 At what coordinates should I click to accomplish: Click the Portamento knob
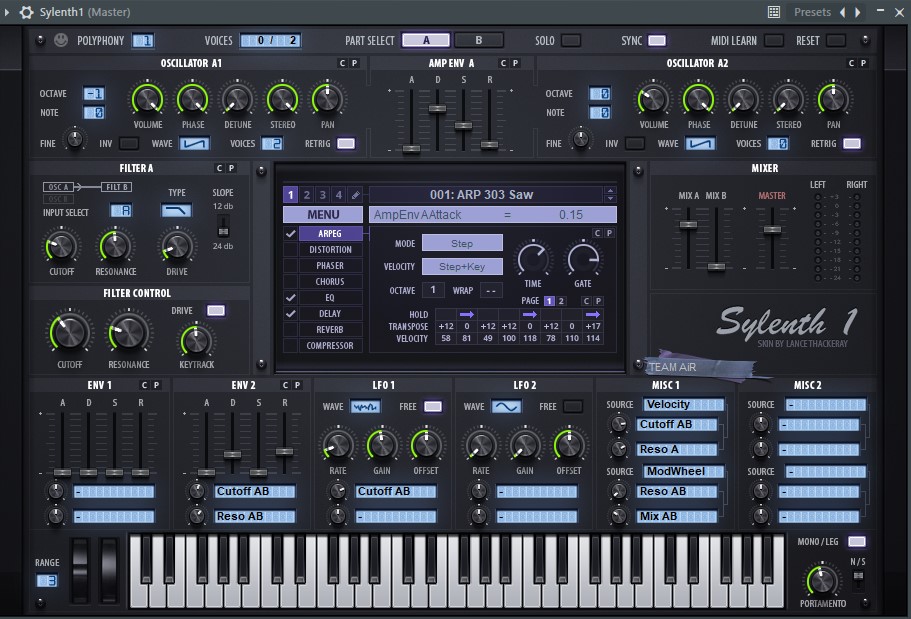pos(822,580)
